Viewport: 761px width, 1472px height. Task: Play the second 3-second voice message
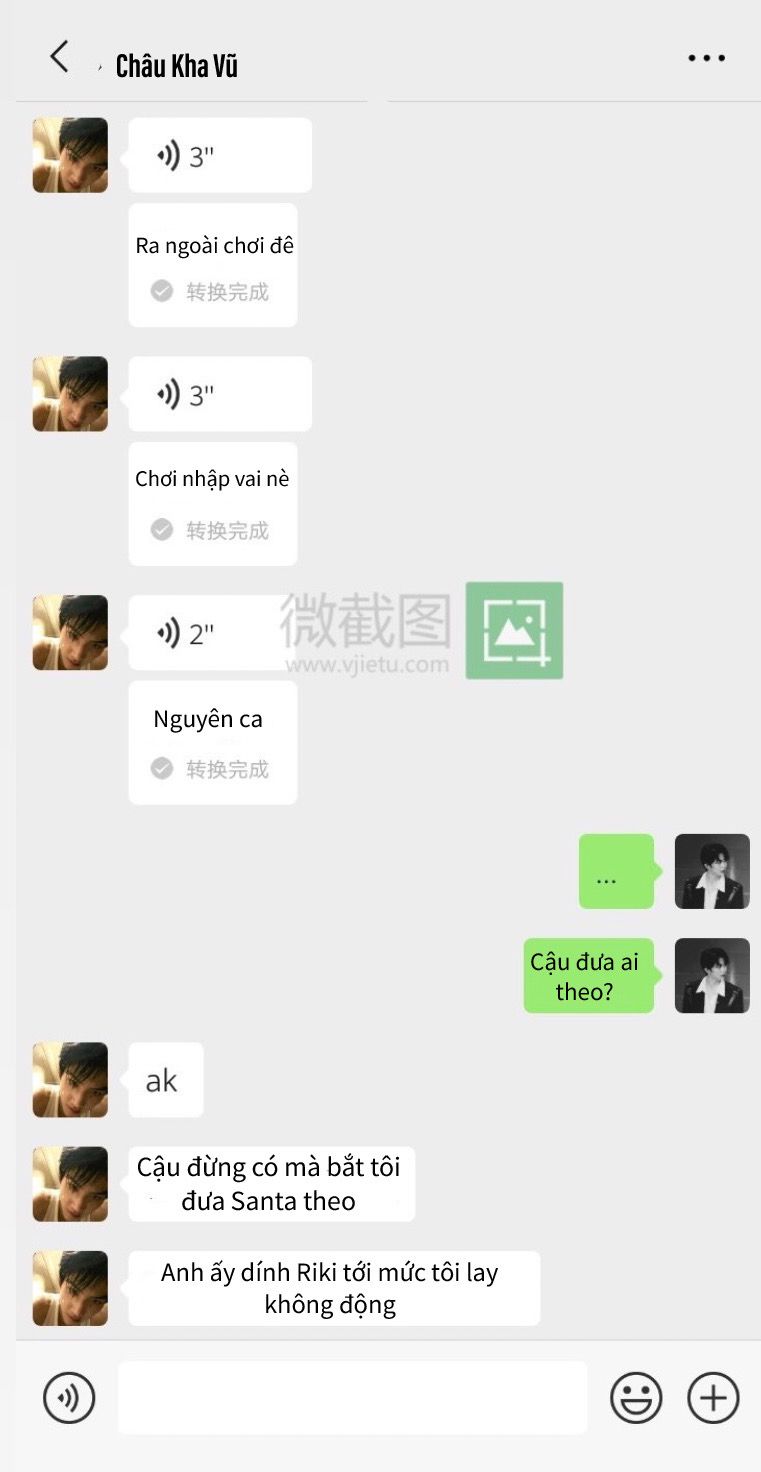(220, 394)
